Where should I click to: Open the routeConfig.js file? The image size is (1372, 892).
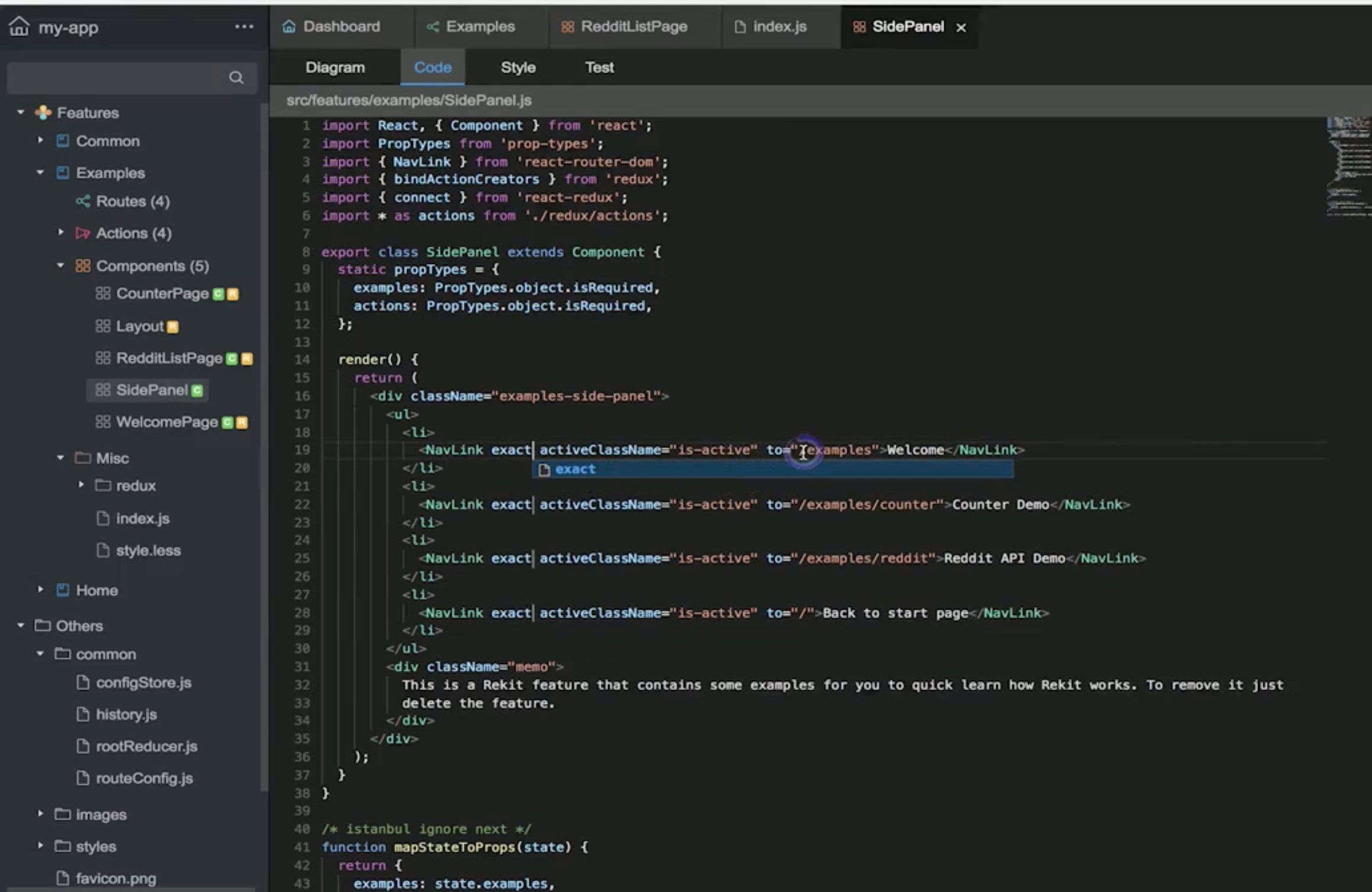144,778
